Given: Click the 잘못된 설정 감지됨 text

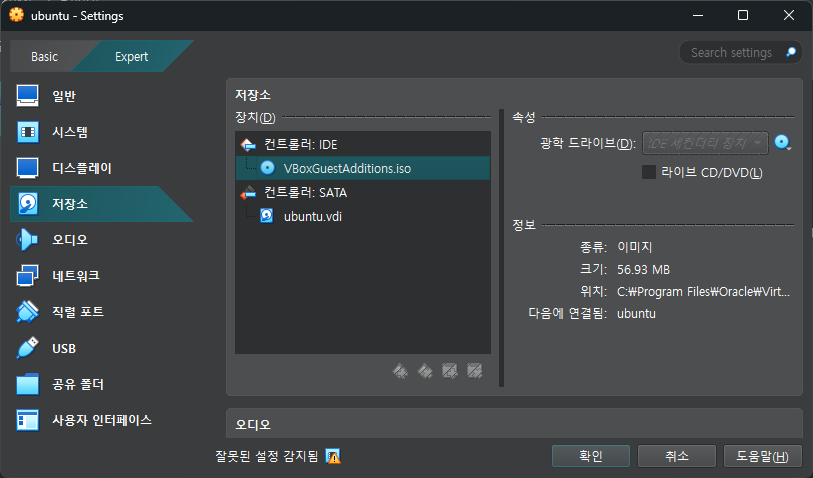Looking at the screenshot, I should tap(267, 456).
